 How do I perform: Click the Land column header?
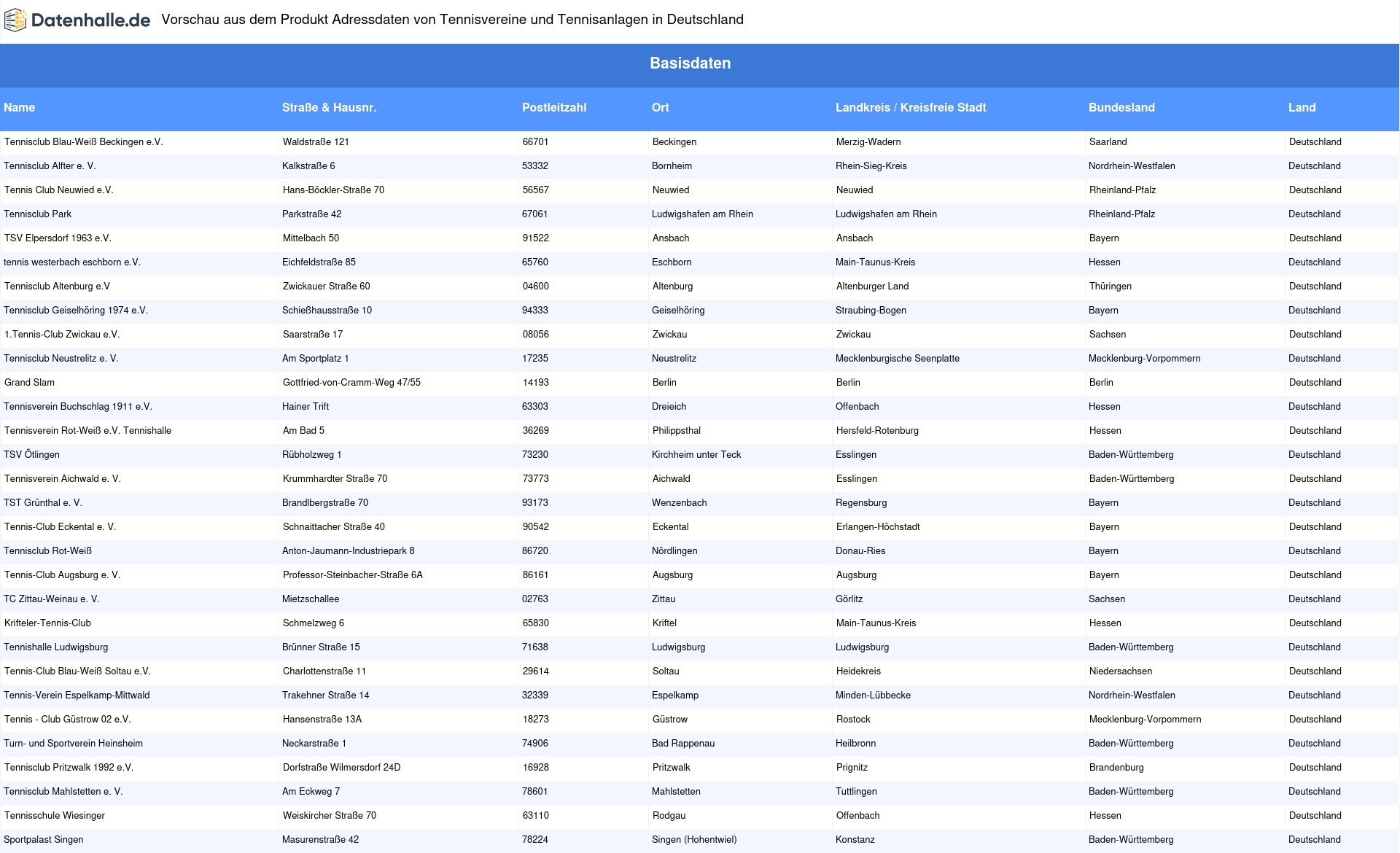click(1302, 107)
